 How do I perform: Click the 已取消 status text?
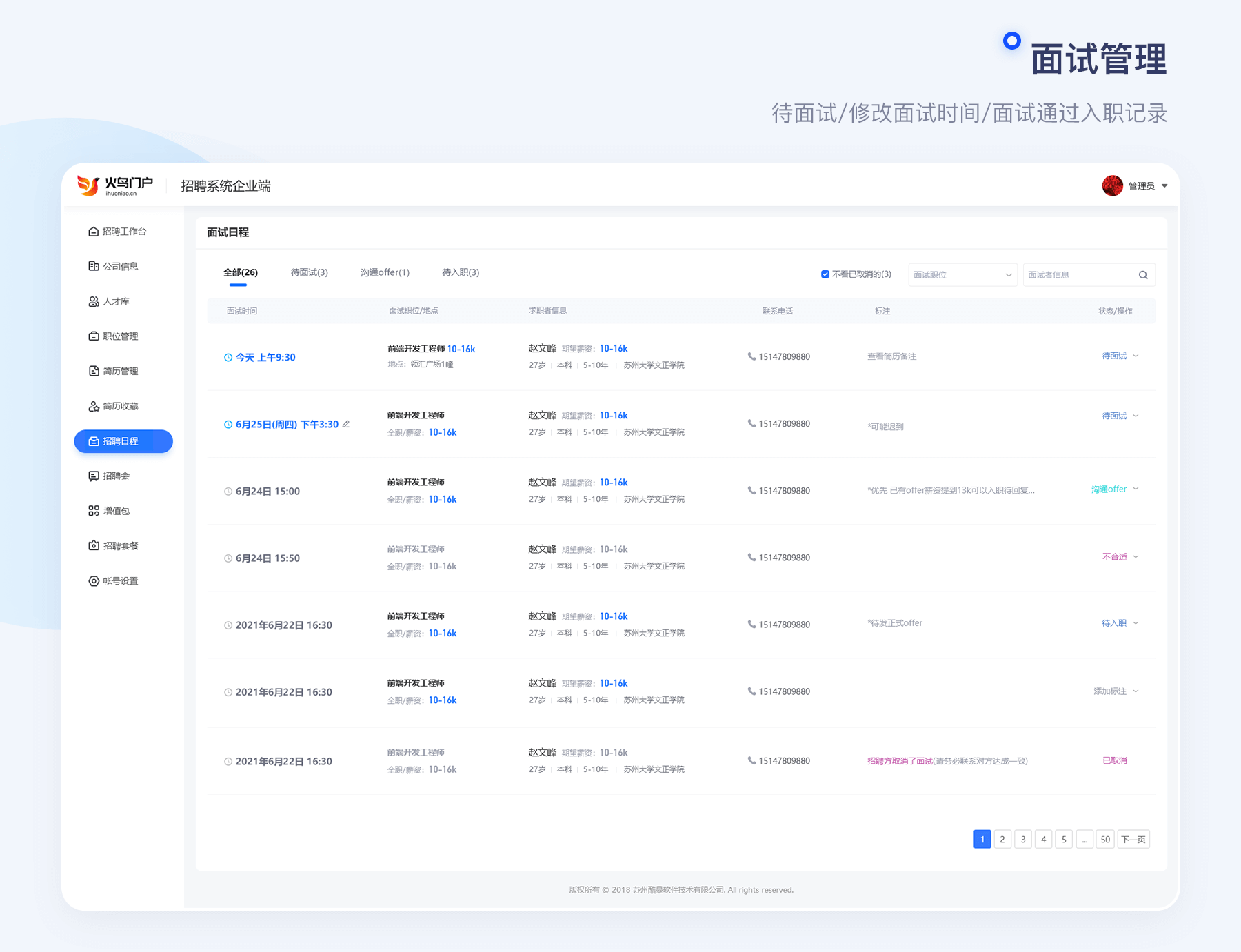coord(1114,760)
